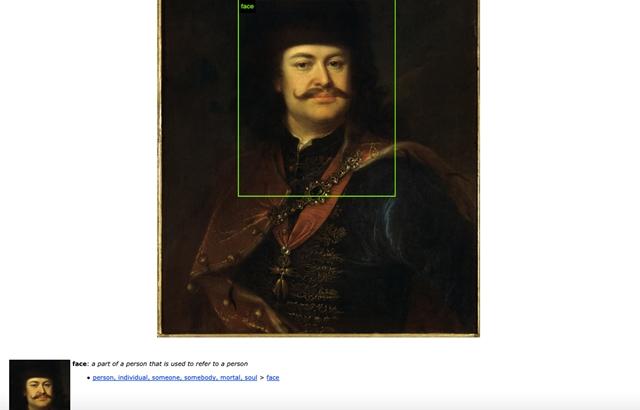The height and width of the screenshot is (410, 640).
Task: Click the man's curled mustache in the painting
Action: point(322,93)
